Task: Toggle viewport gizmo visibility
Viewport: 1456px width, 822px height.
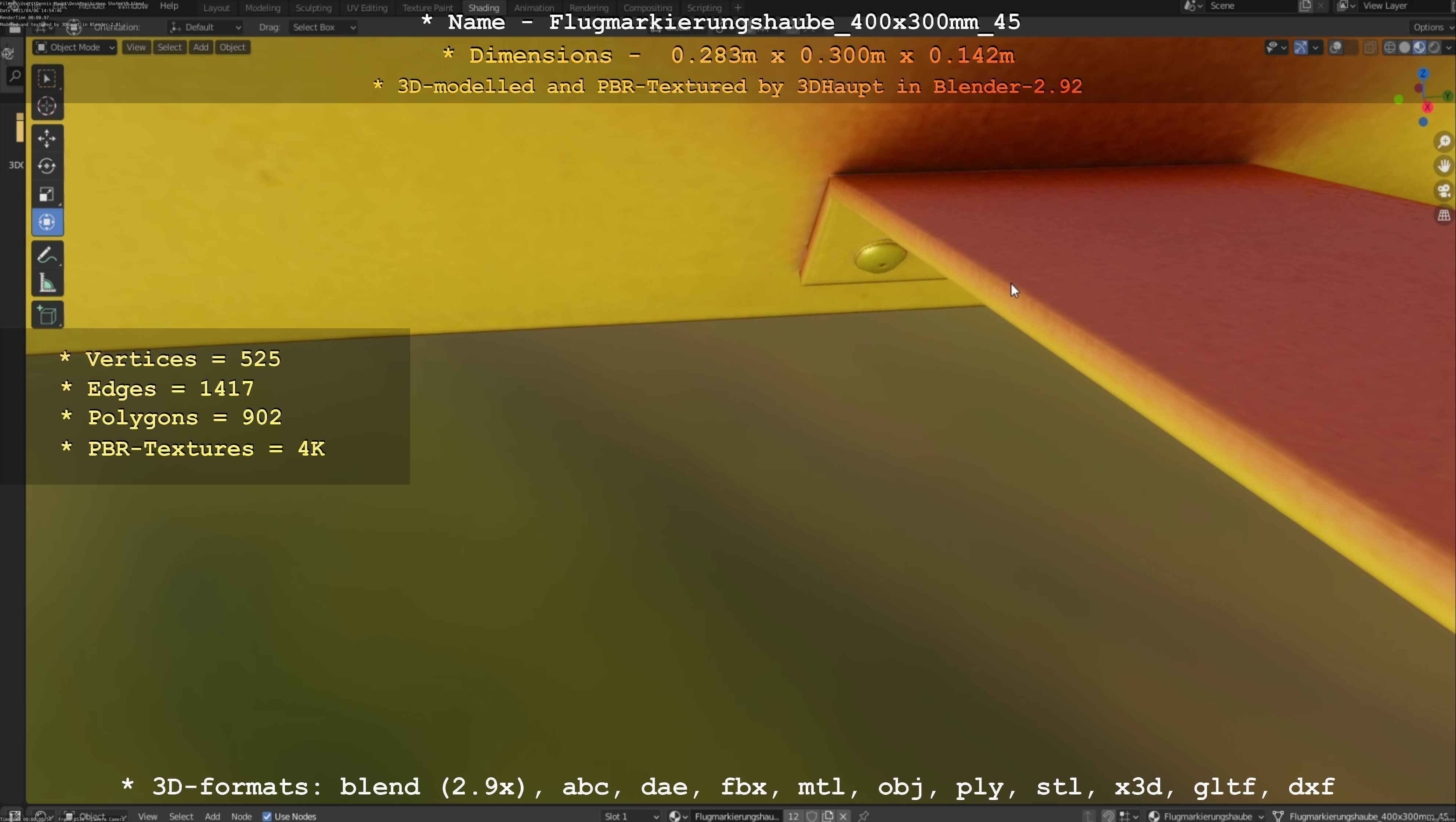Action: [1300, 47]
